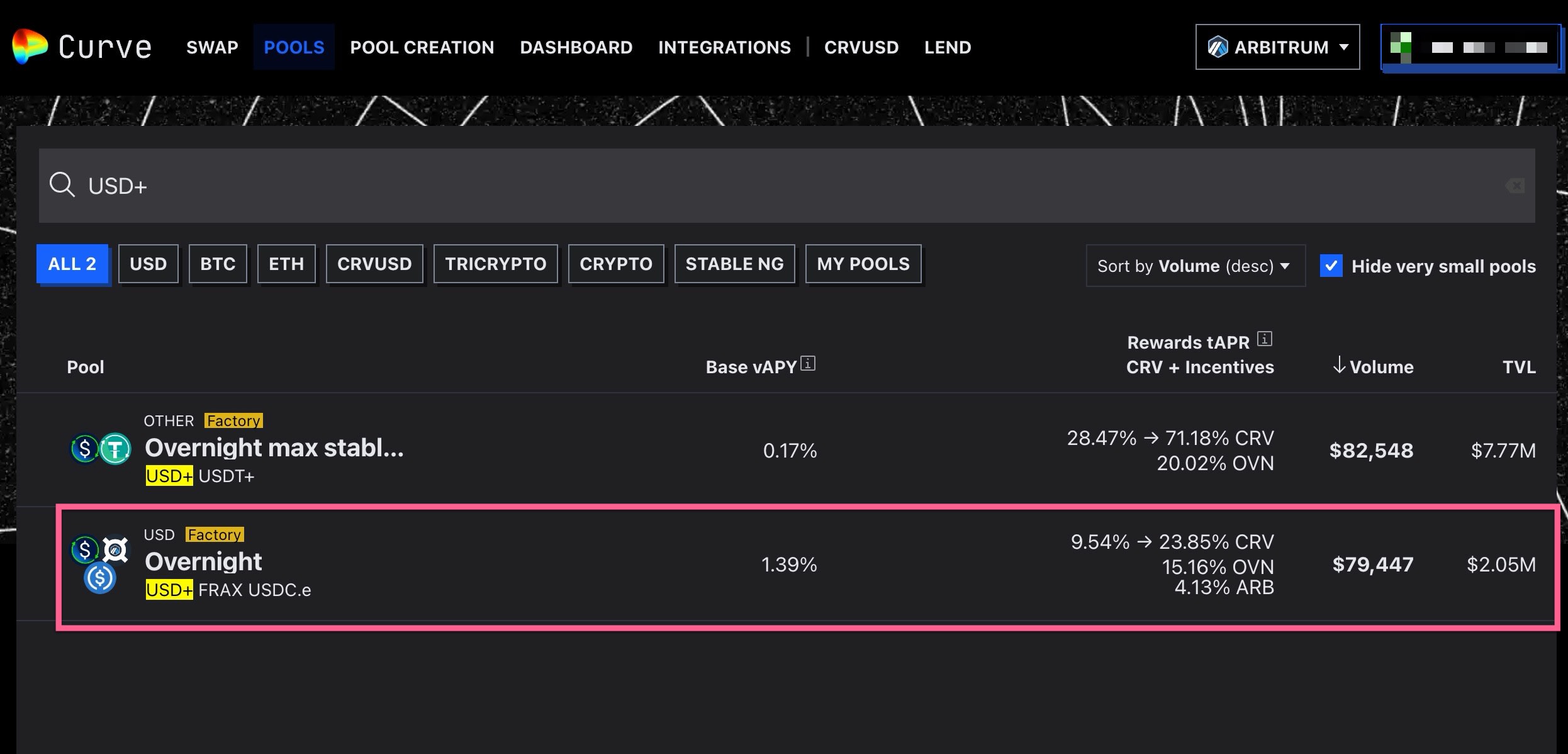This screenshot has height=754, width=1568.
Task: Go to the Dashboard menu item
Action: pyautogui.click(x=576, y=47)
